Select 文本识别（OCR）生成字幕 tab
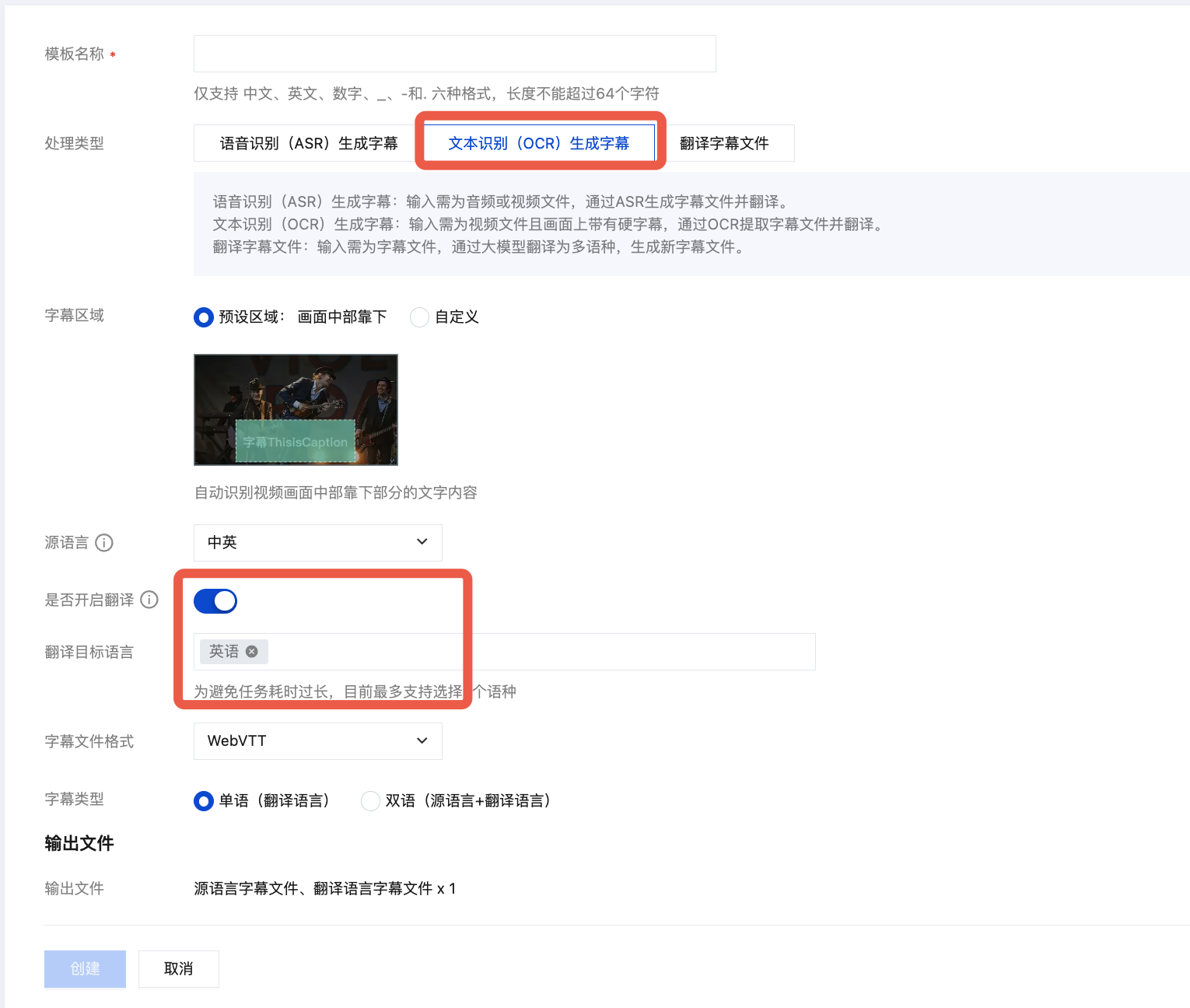1190x1008 pixels. click(539, 143)
